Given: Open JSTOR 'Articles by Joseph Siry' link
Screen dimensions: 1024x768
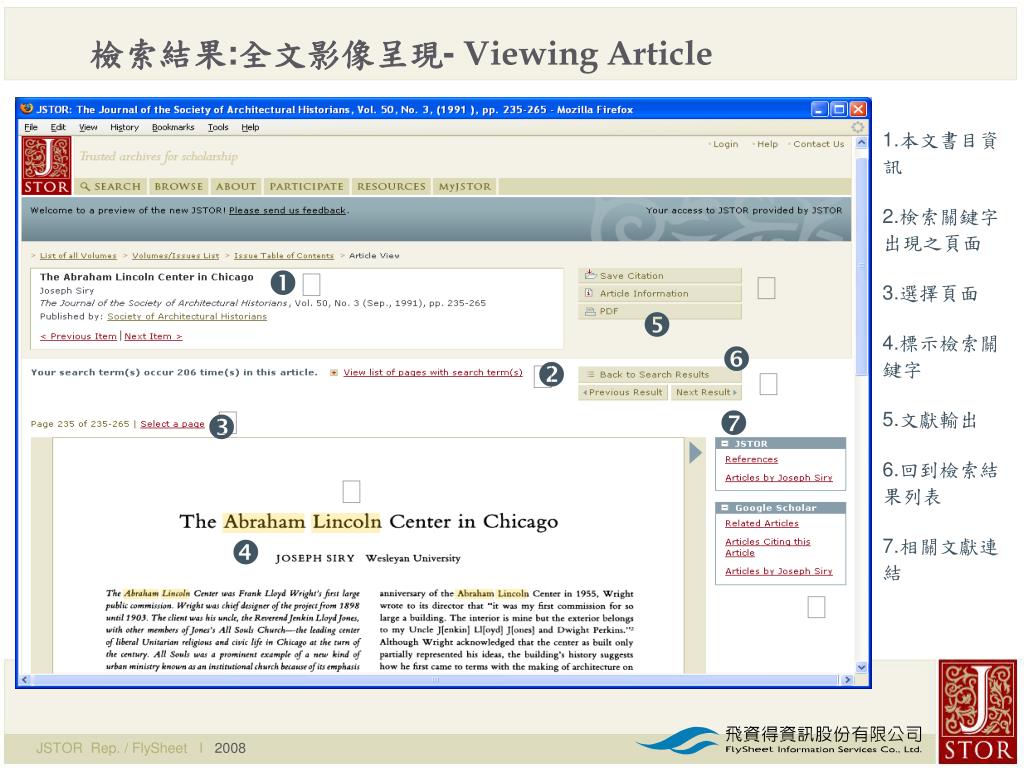Looking at the screenshot, I should click(778, 477).
